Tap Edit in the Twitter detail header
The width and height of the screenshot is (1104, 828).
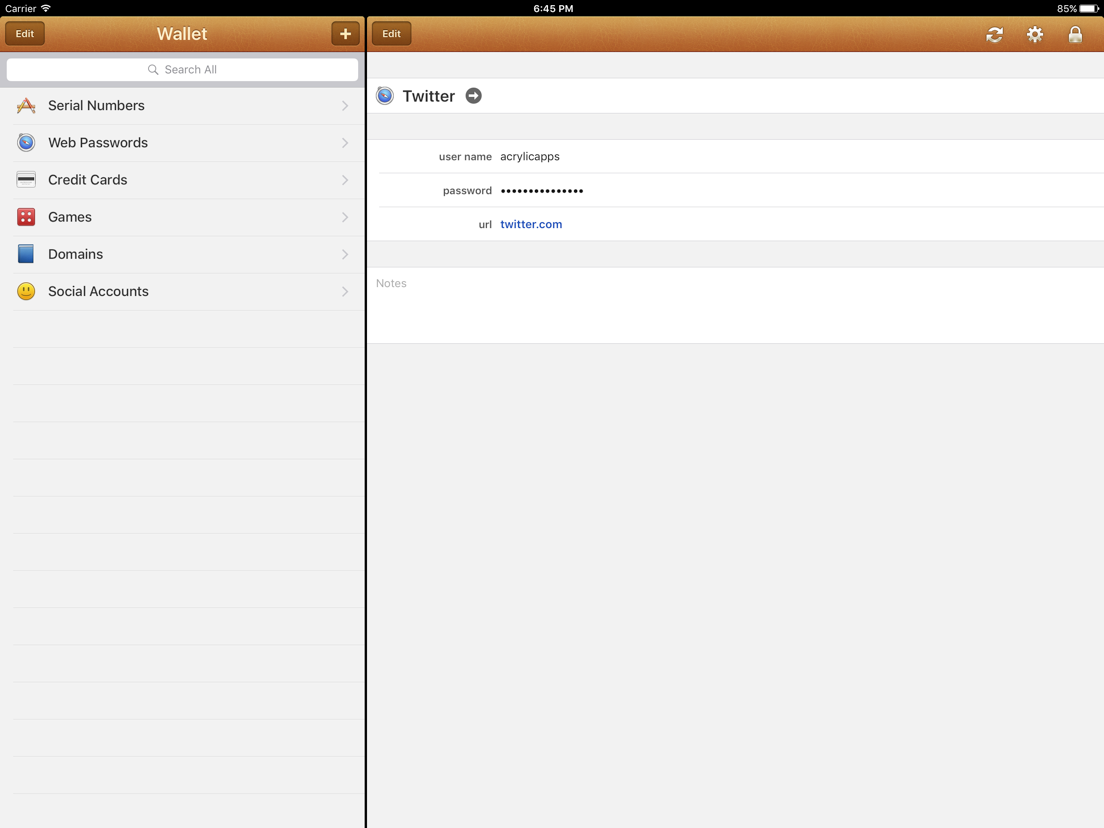(x=391, y=34)
